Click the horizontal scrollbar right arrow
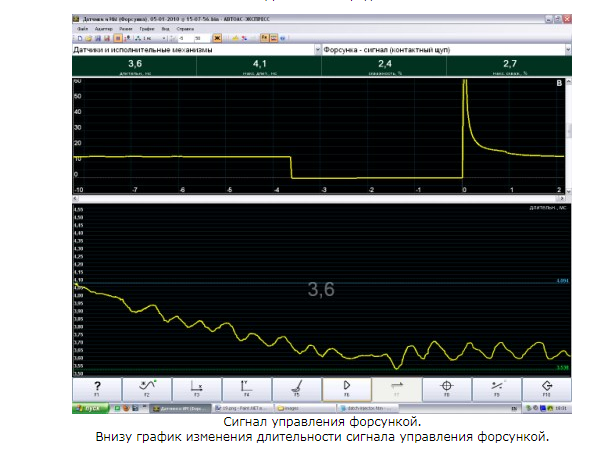The width and height of the screenshot is (604, 451). (562, 198)
